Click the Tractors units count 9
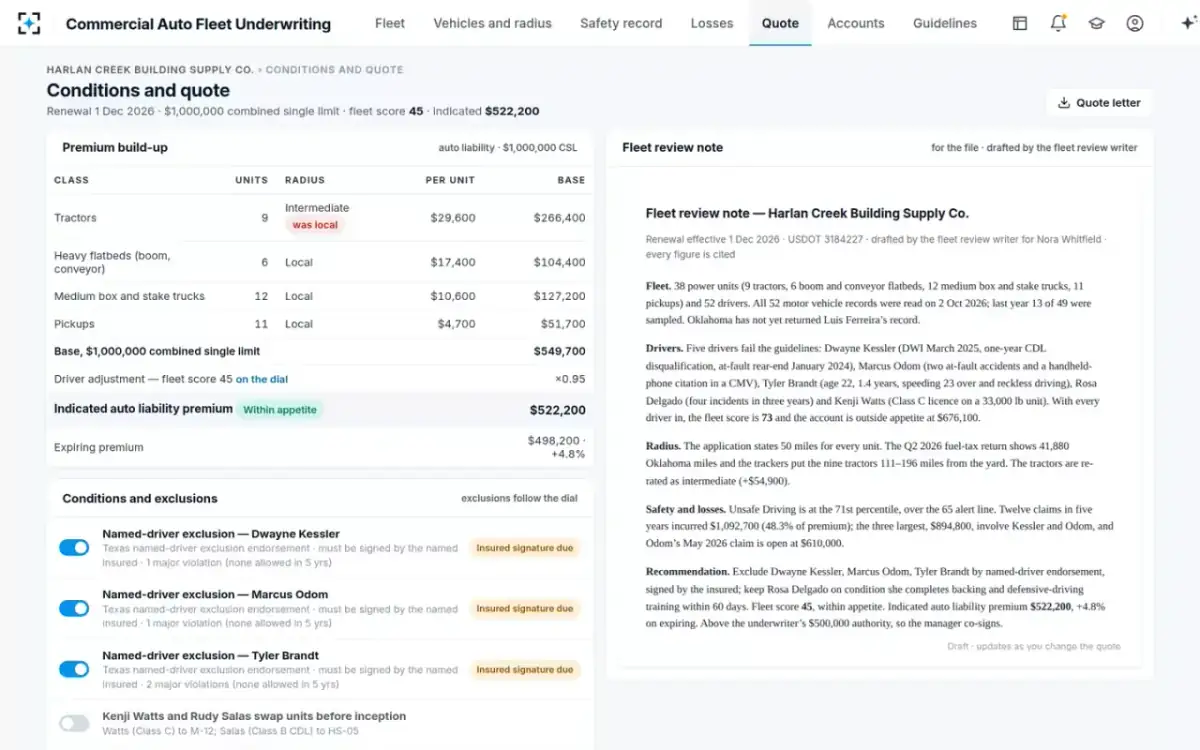The image size is (1200, 750). pos(264,217)
